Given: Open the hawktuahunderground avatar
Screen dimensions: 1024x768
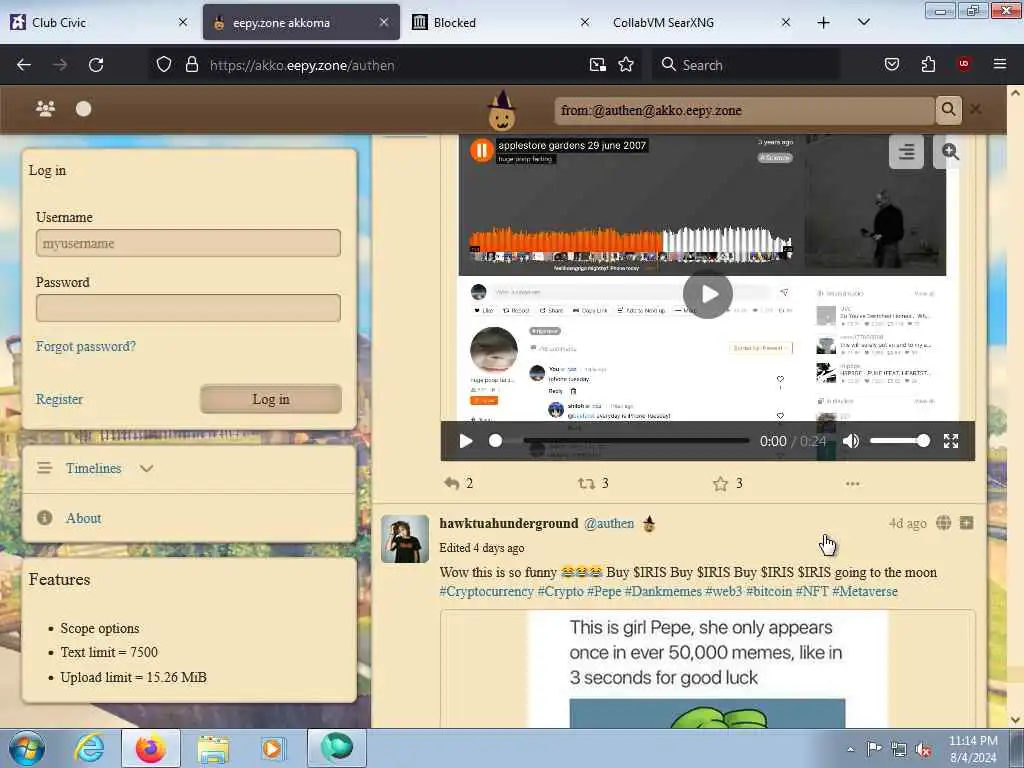Looking at the screenshot, I should 405,539.
